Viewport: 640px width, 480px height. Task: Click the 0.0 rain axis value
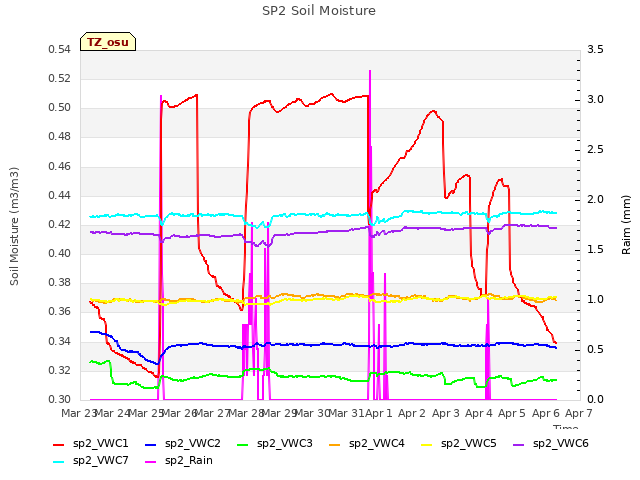coord(596,400)
